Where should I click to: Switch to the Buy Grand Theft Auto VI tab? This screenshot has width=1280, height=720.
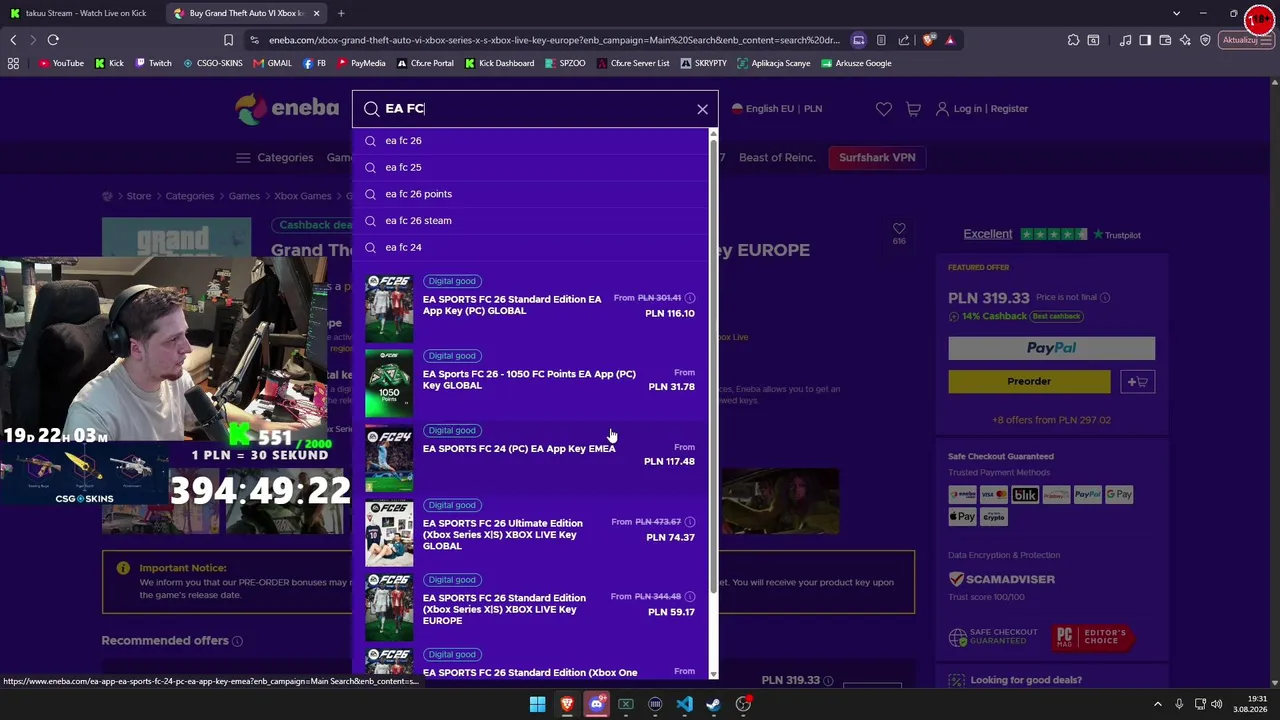click(x=246, y=13)
